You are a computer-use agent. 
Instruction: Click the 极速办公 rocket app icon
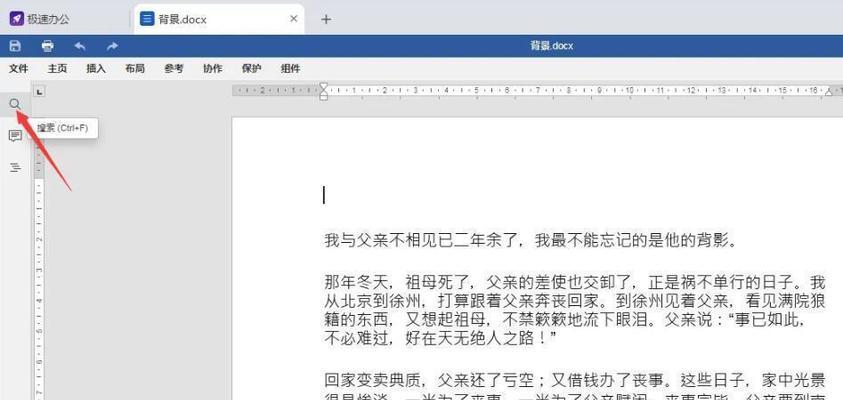coord(17,19)
